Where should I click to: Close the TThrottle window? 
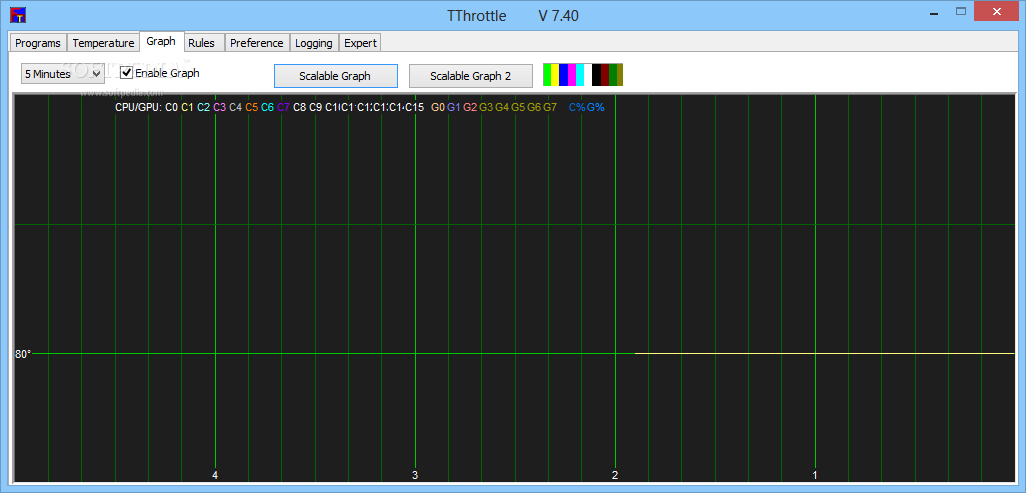[x=997, y=11]
